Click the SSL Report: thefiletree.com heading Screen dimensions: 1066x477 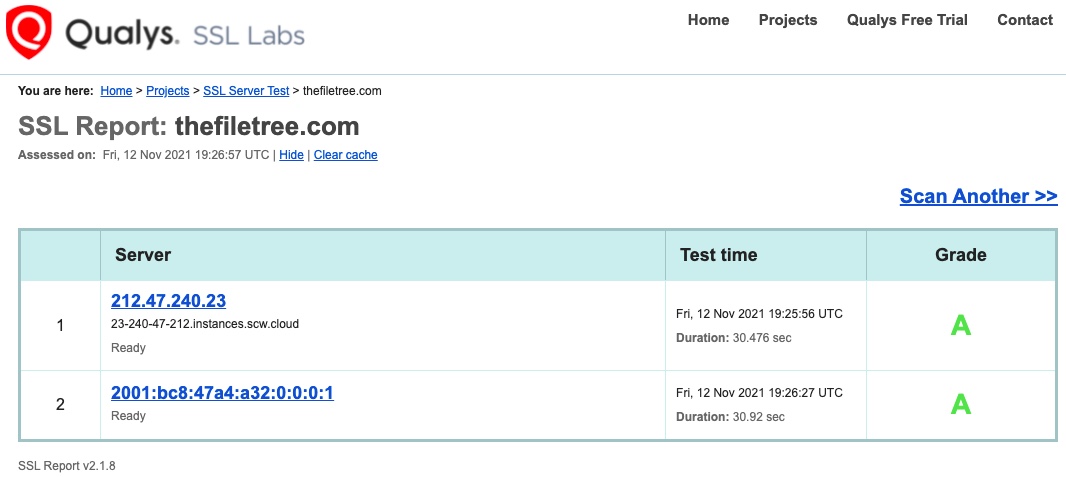188,126
